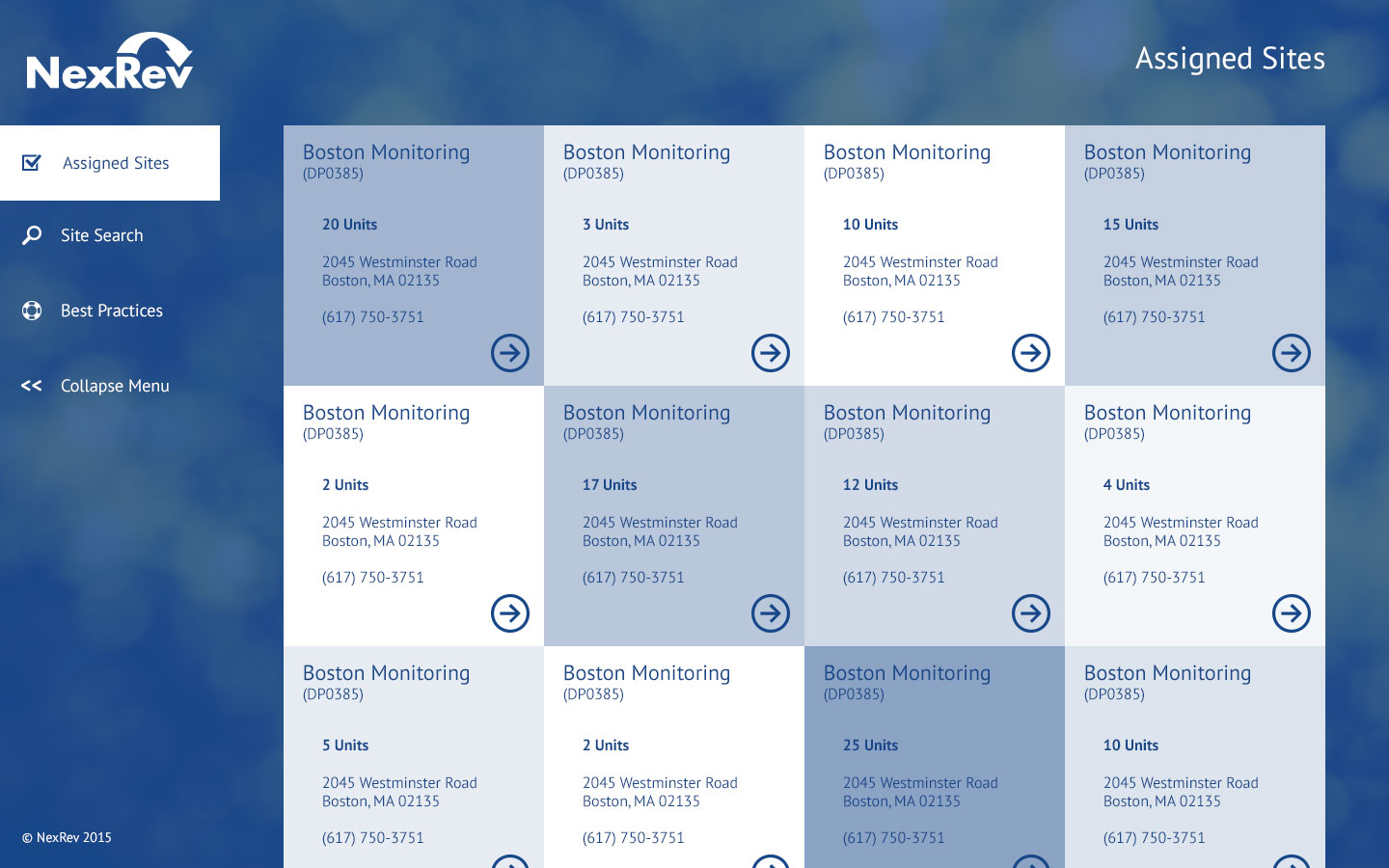Viewport: 1389px width, 868px height.
Task: Open the 17 Units site arrow button
Action: (771, 613)
